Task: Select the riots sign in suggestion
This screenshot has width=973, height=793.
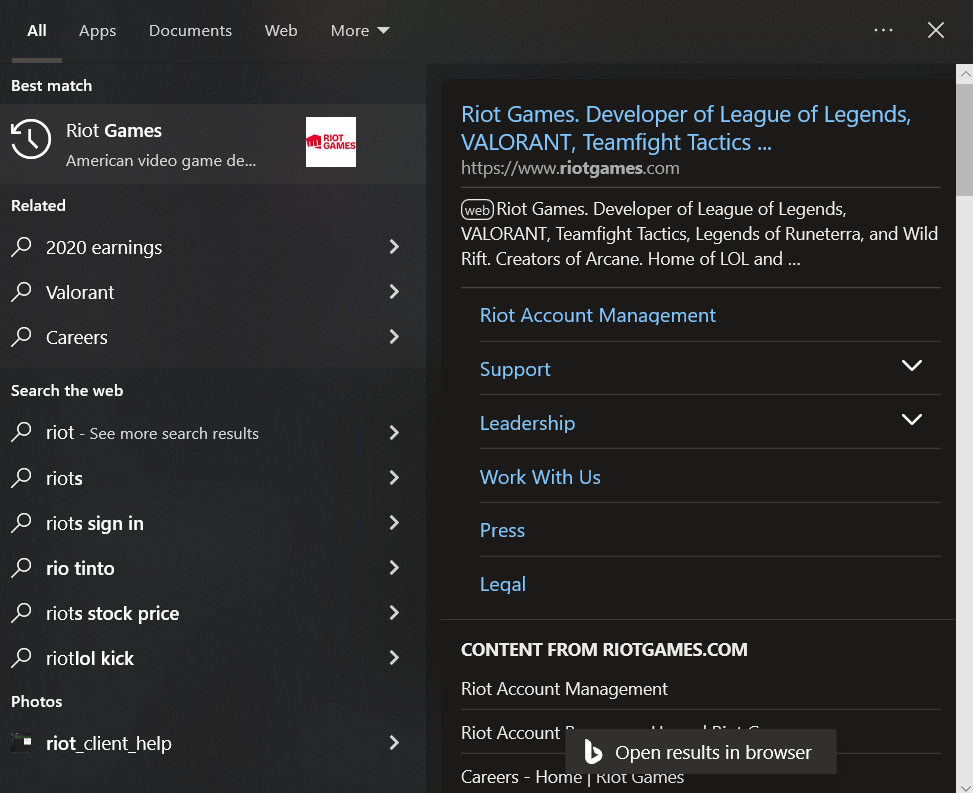Action: click(213, 522)
